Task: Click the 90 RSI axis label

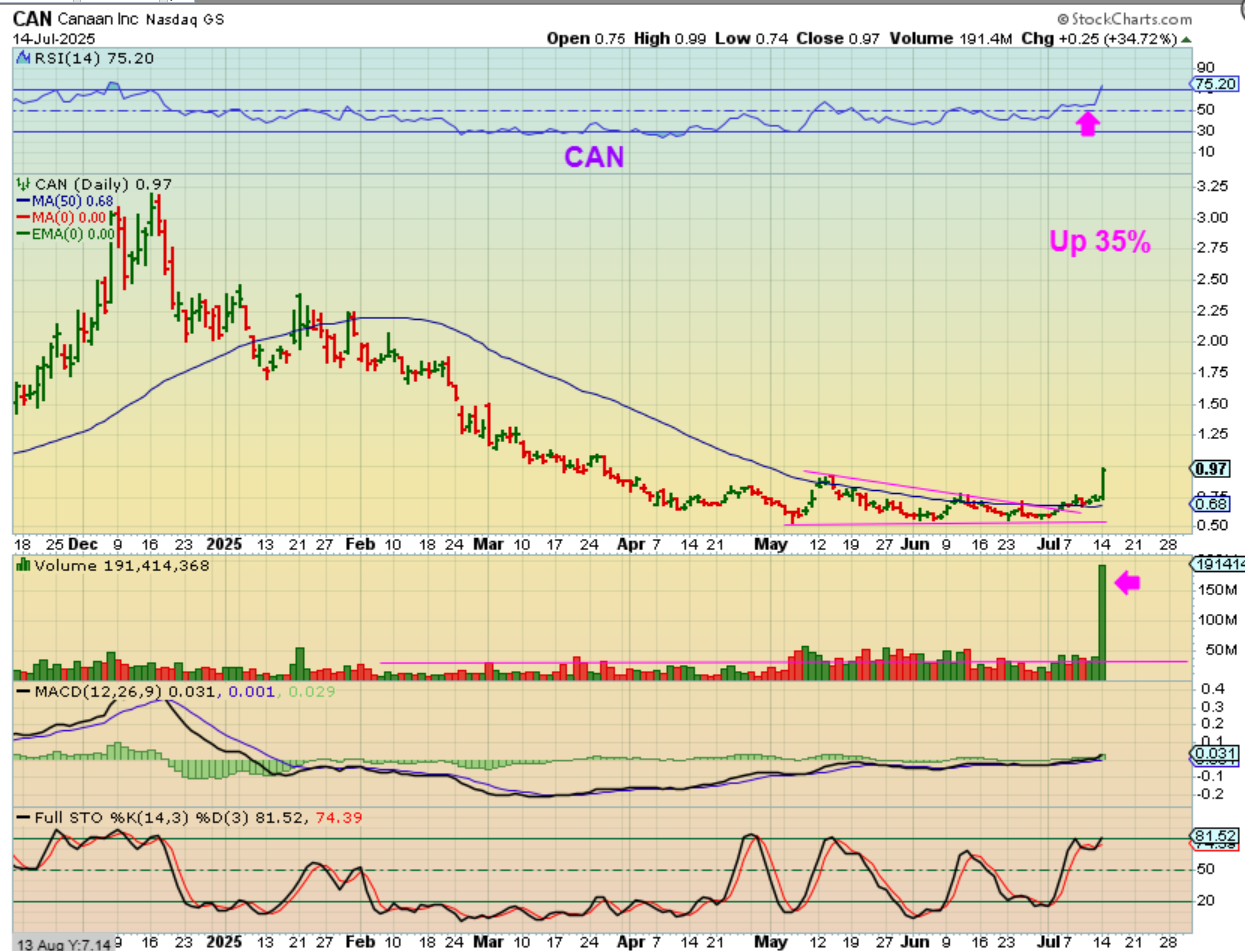Action: pyautogui.click(x=1204, y=67)
